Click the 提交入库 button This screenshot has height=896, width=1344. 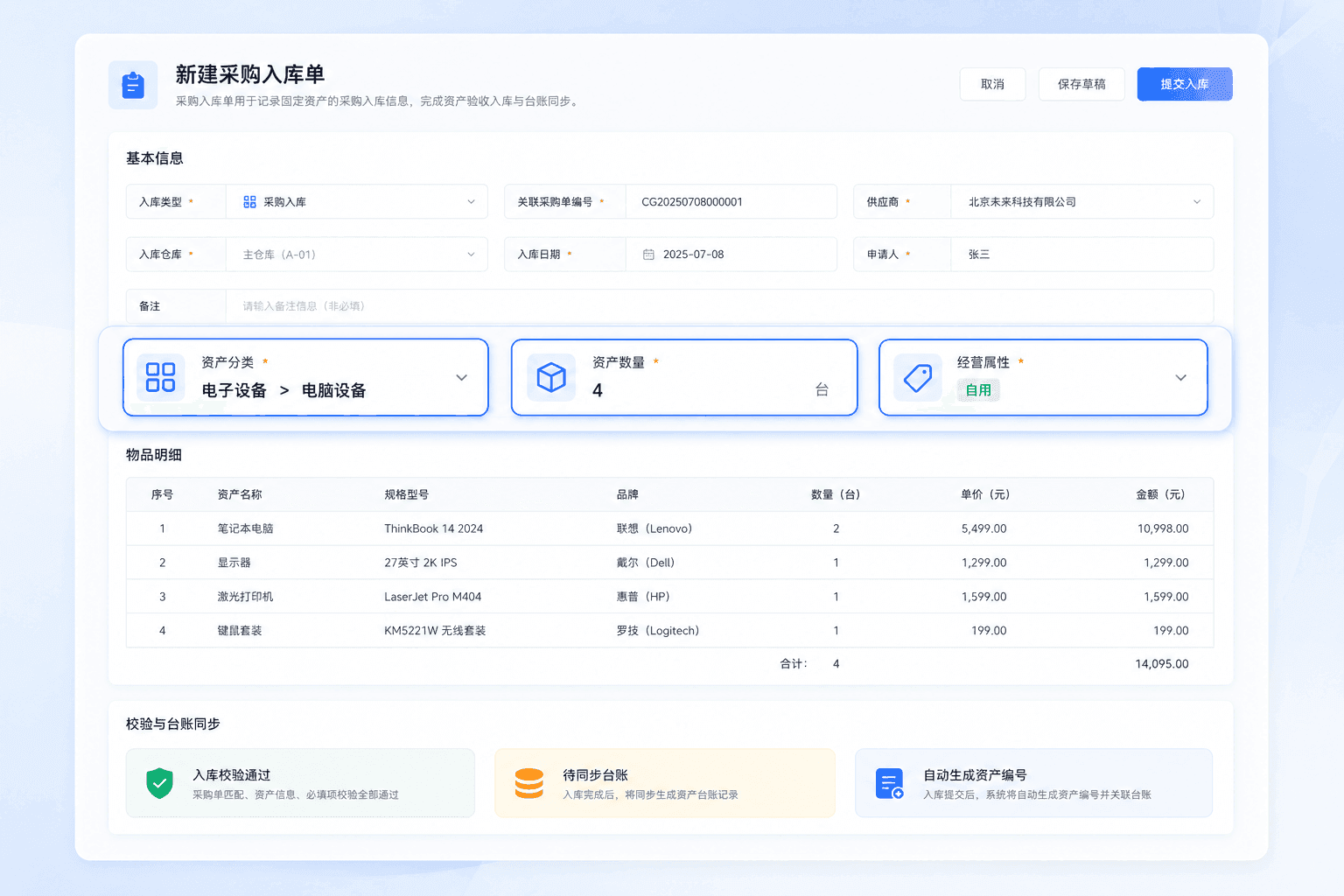pyautogui.click(x=1185, y=84)
